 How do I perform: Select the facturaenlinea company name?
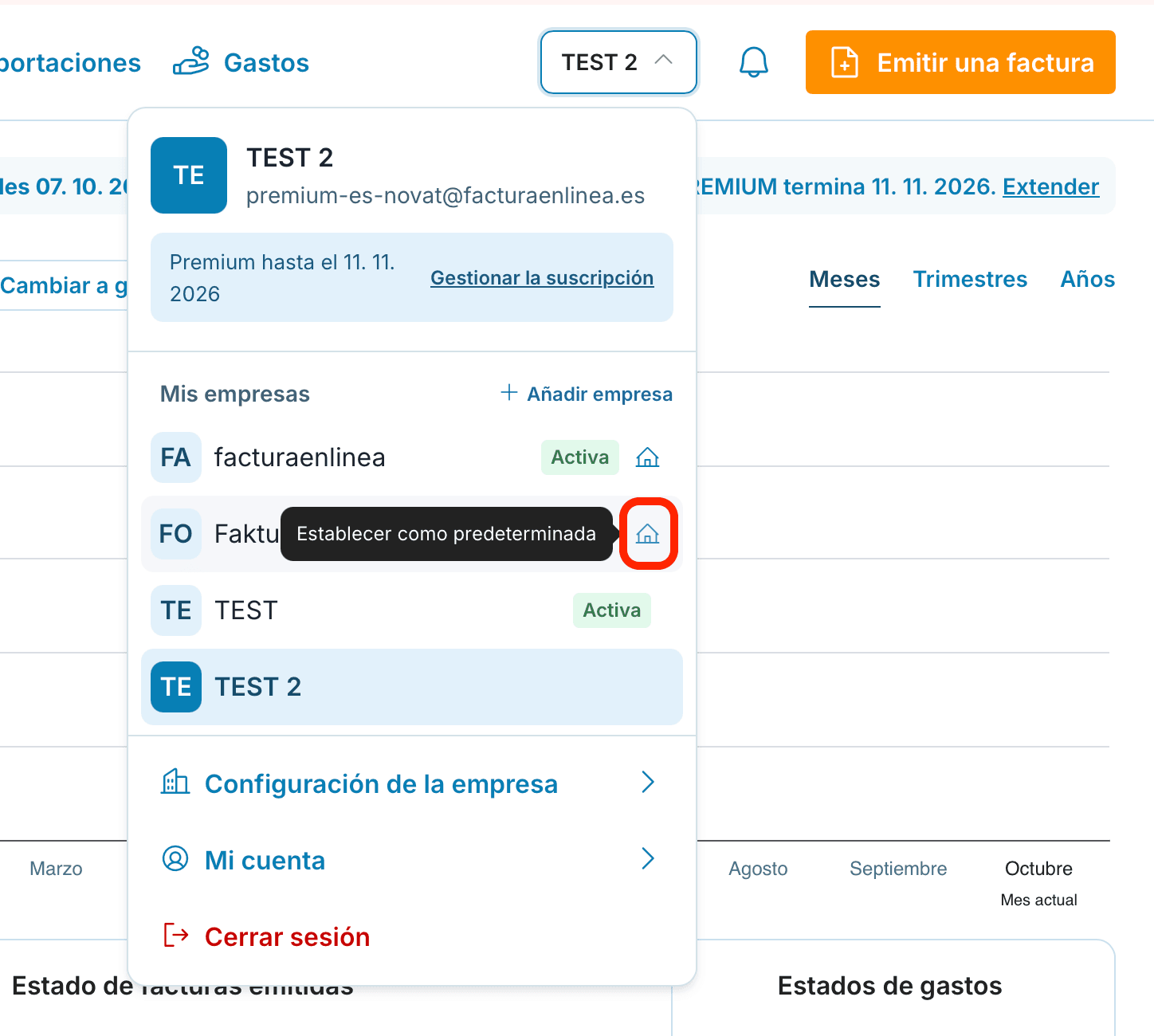[300, 457]
